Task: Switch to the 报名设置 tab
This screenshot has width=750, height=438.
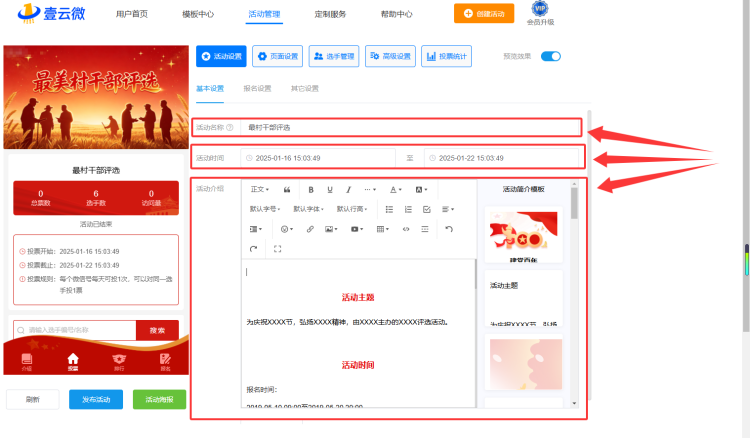Action: pos(257,88)
